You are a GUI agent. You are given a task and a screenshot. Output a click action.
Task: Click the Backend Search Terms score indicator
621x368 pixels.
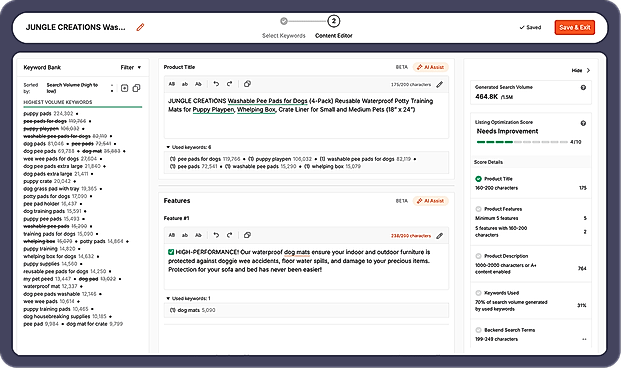[x=478, y=330]
